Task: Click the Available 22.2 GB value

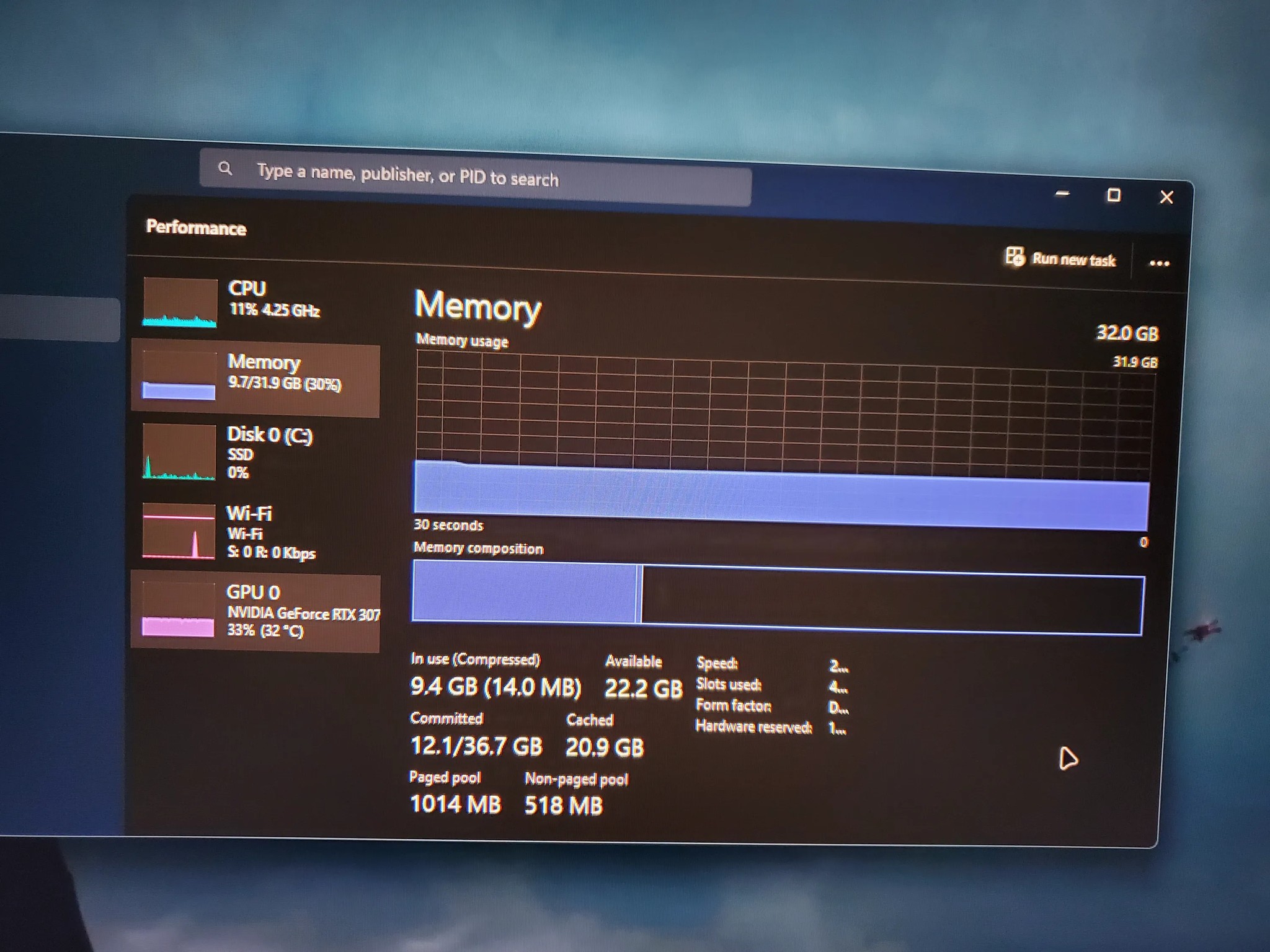Action: coord(643,689)
